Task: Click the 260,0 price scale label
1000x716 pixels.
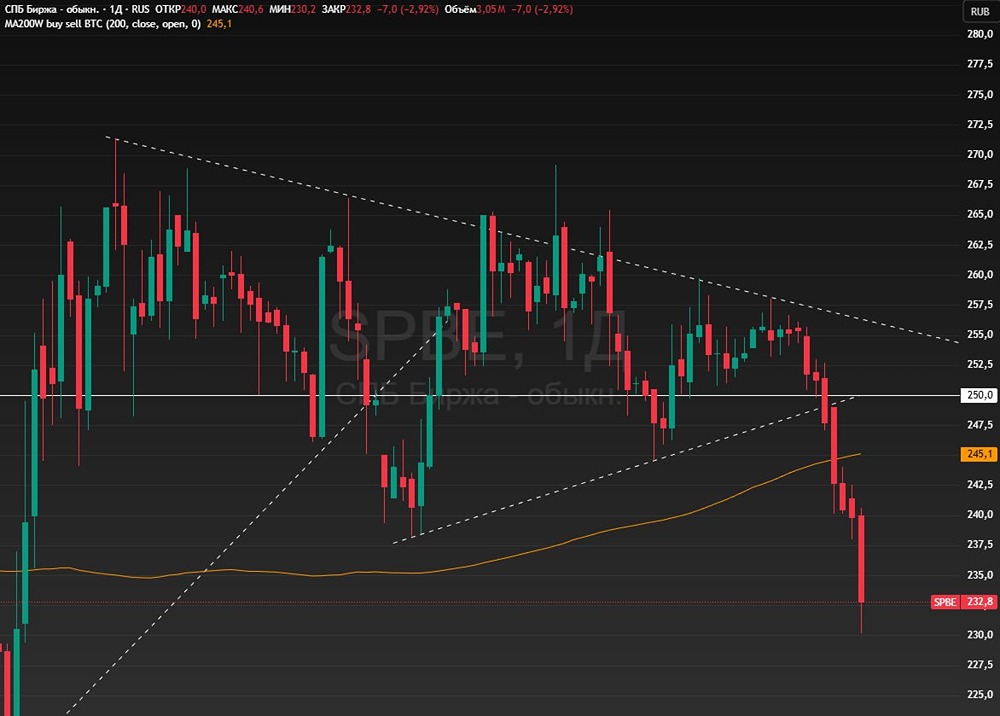Action: point(980,275)
